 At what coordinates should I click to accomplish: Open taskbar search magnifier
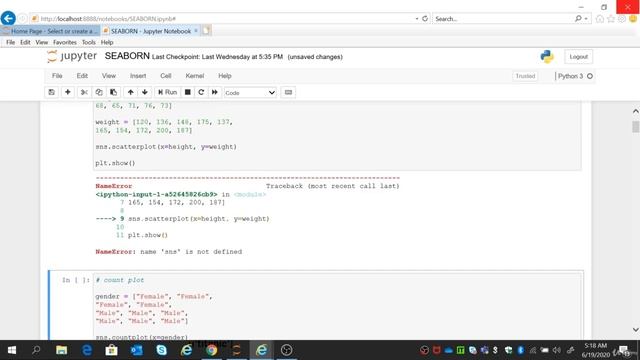[36, 350]
